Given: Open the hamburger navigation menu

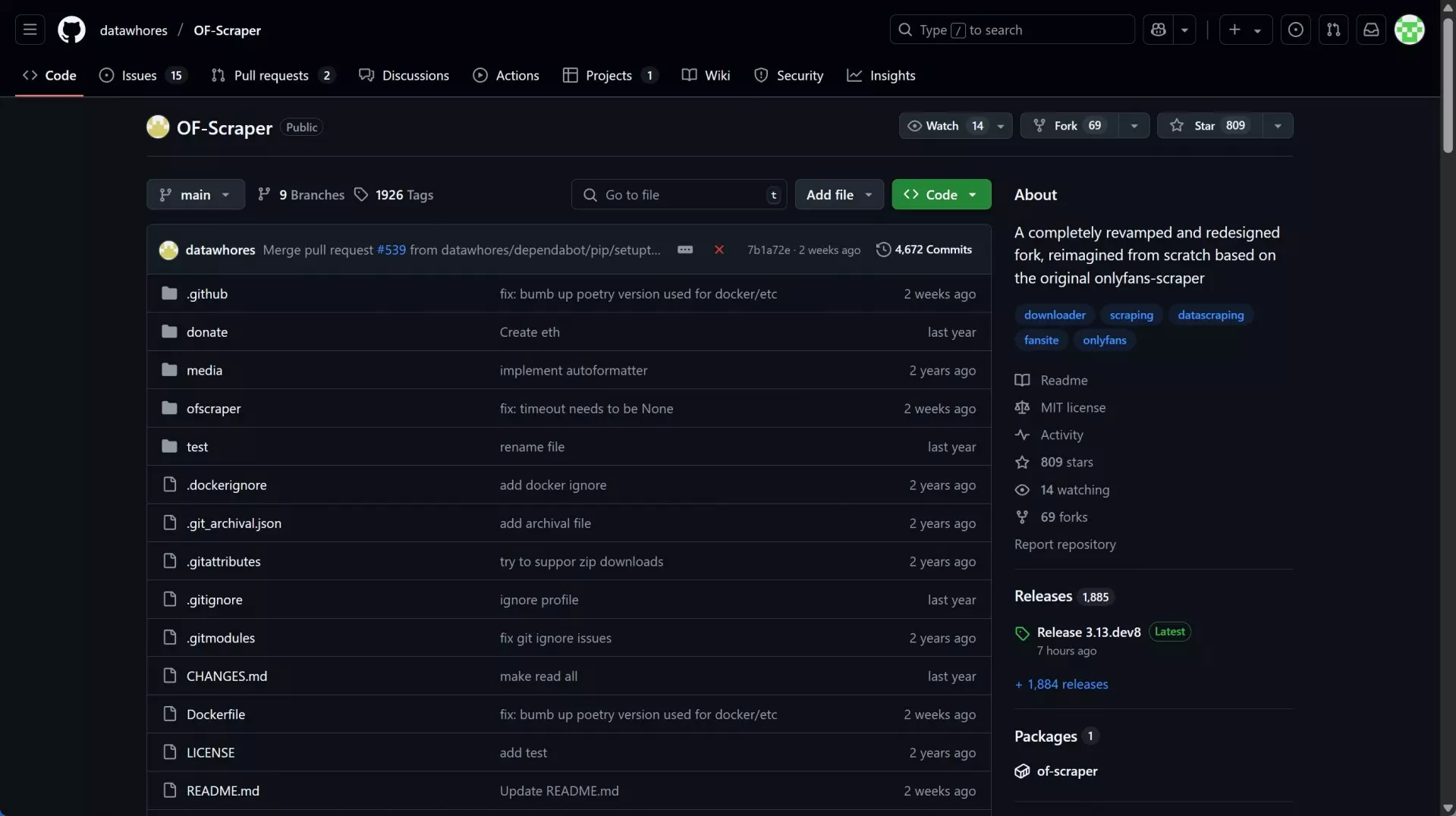Looking at the screenshot, I should coord(30,30).
